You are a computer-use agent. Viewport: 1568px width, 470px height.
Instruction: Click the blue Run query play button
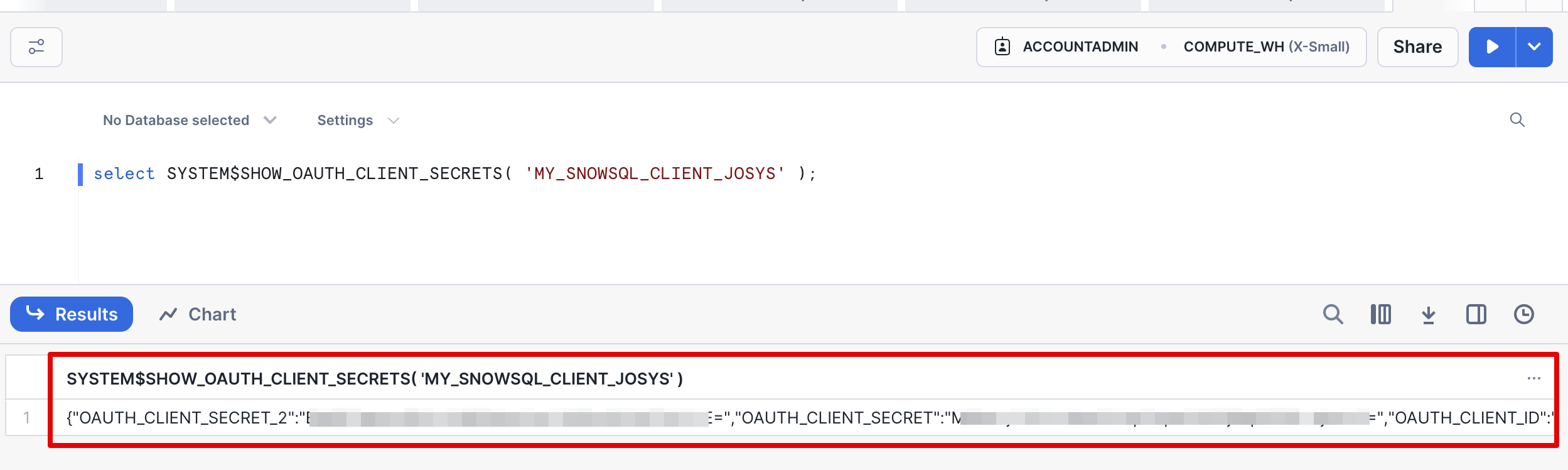1492,47
